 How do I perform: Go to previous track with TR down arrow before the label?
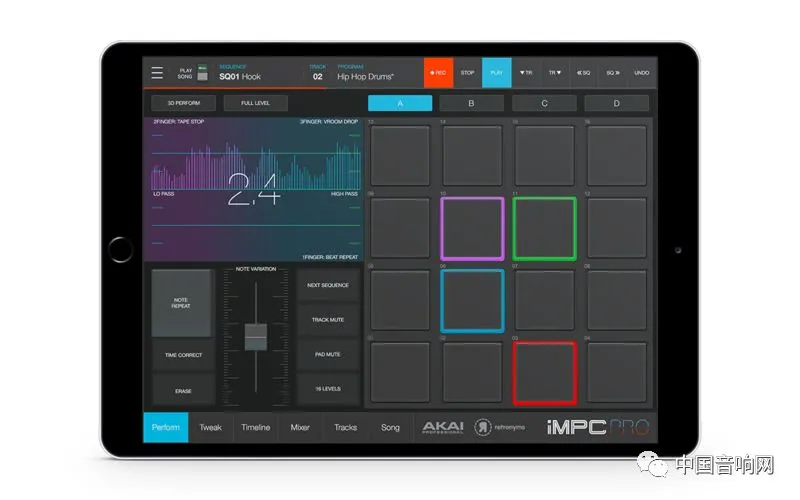[x=526, y=72]
